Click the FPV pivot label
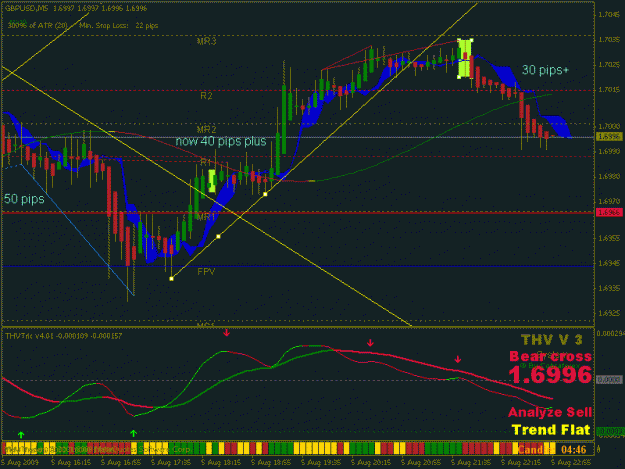This screenshot has width=625, height=469. coord(206,271)
